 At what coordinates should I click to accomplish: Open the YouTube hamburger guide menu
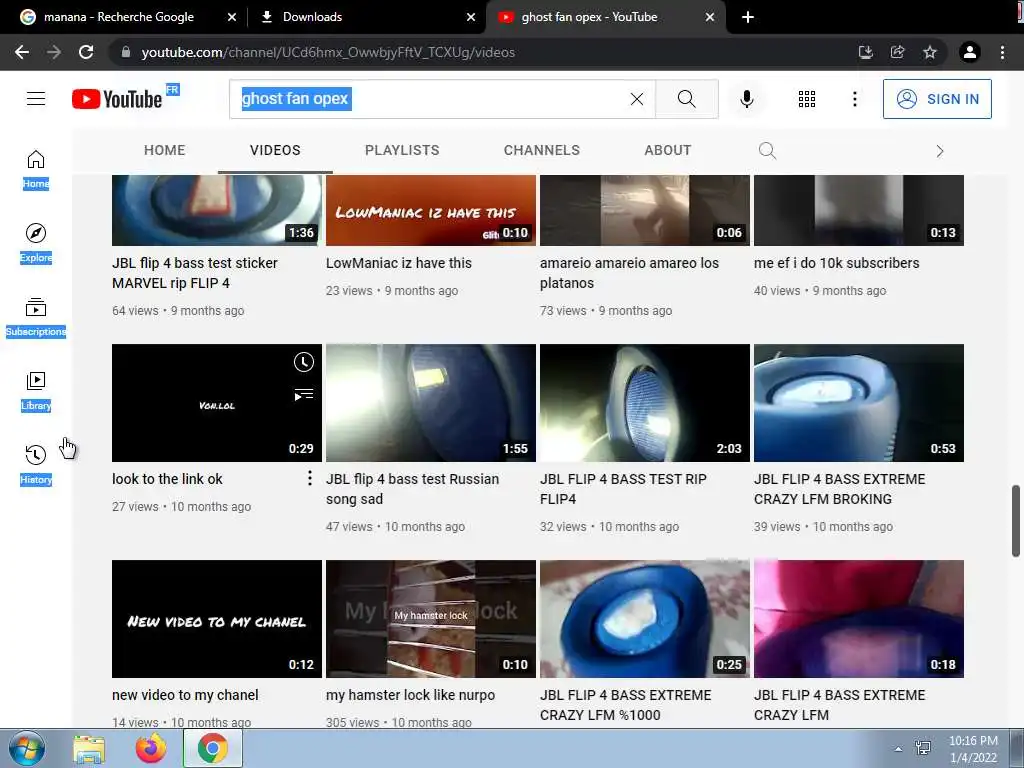pyautogui.click(x=36, y=99)
